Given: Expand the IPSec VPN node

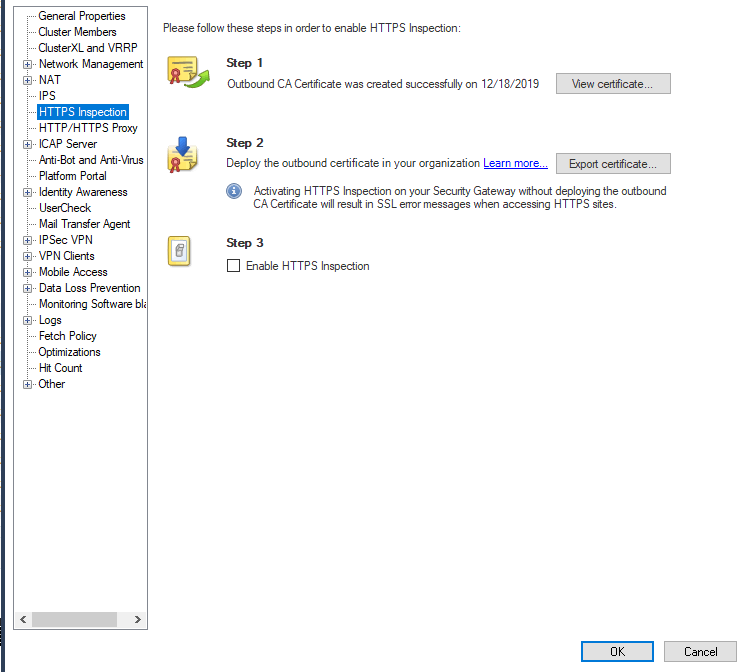Looking at the screenshot, I should pyautogui.click(x=28, y=240).
